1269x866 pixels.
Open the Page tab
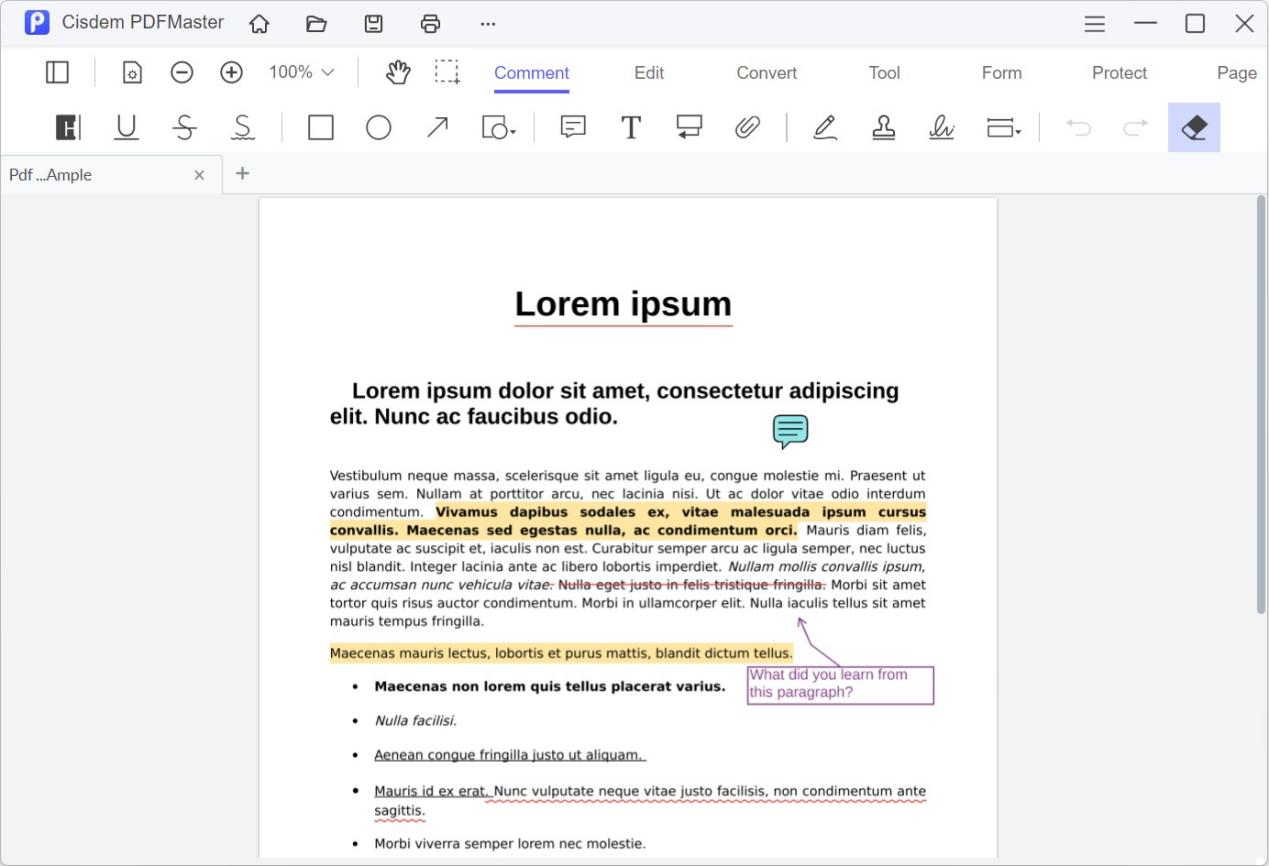pyautogui.click(x=1237, y=73)
